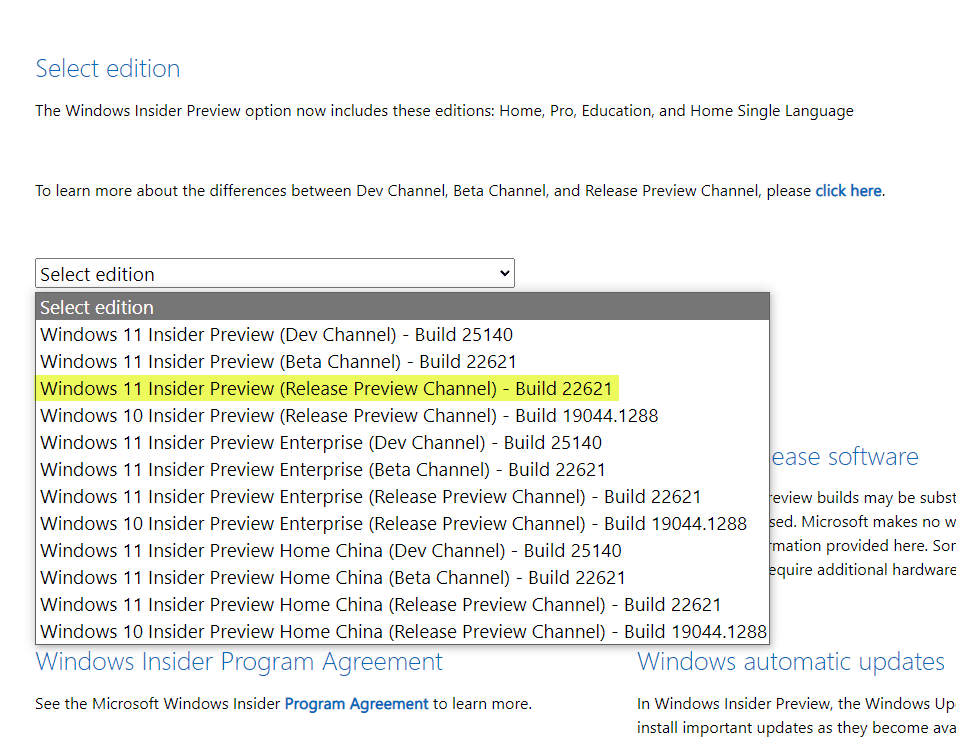Open the 'click here' channel differences link
This screenshot has width=956, height=738.
point(848,190)
